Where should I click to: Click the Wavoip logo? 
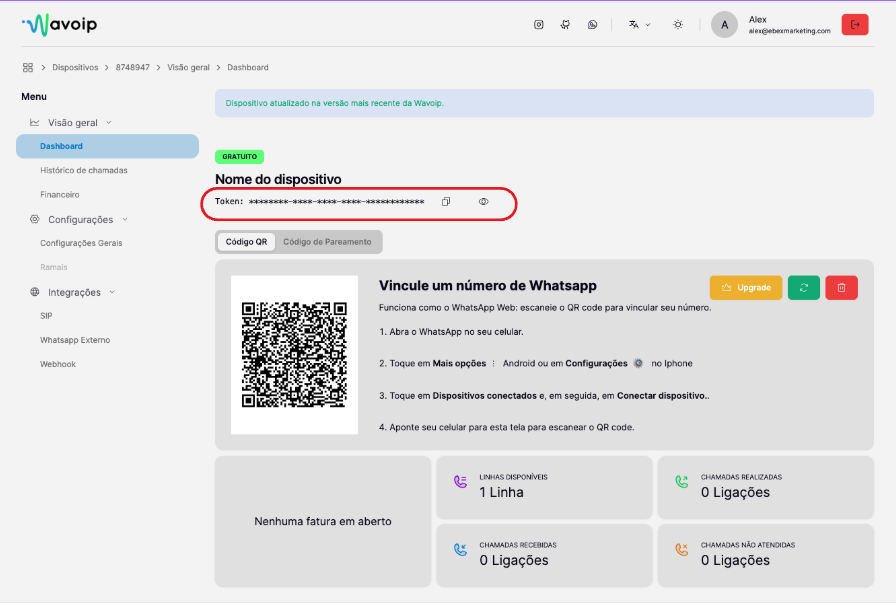59,25
